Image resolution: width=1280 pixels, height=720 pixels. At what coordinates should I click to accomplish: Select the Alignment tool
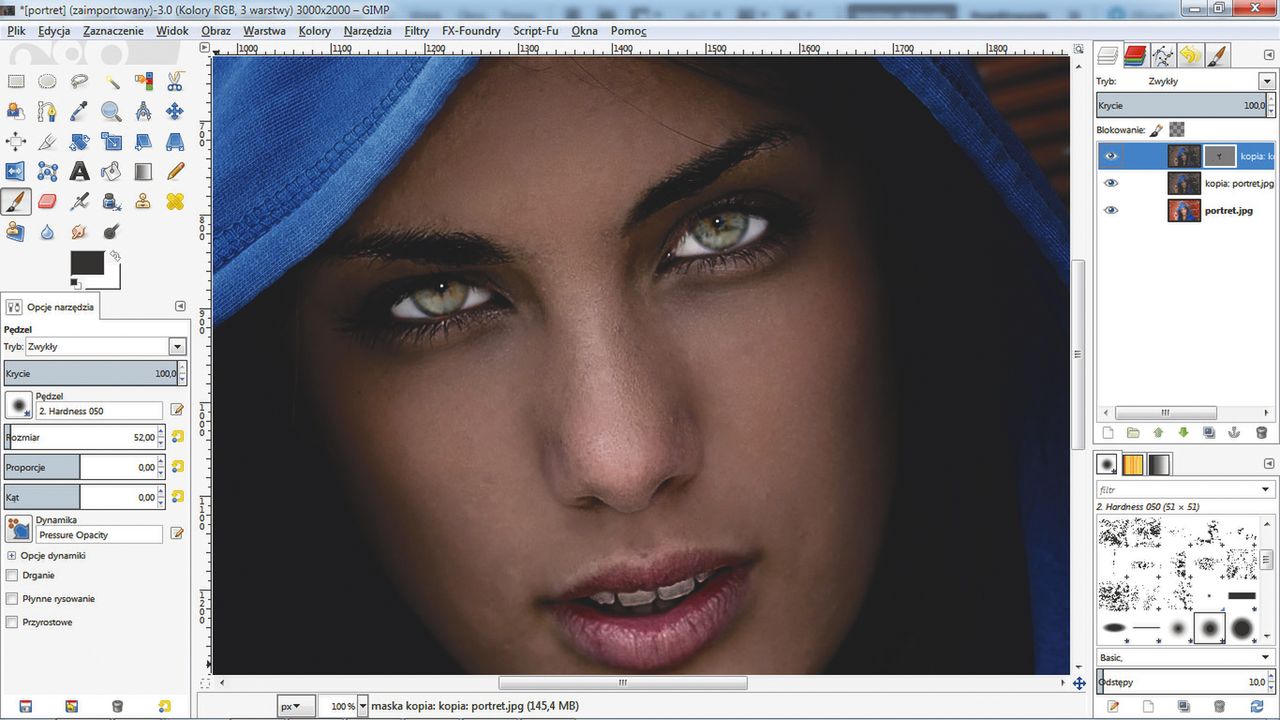point(16,141)
